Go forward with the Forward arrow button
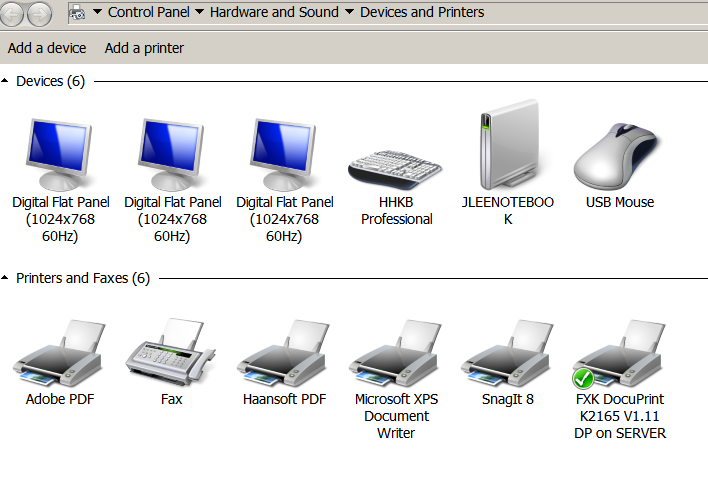Screen dimensions: 708x477 click(39, 14)
